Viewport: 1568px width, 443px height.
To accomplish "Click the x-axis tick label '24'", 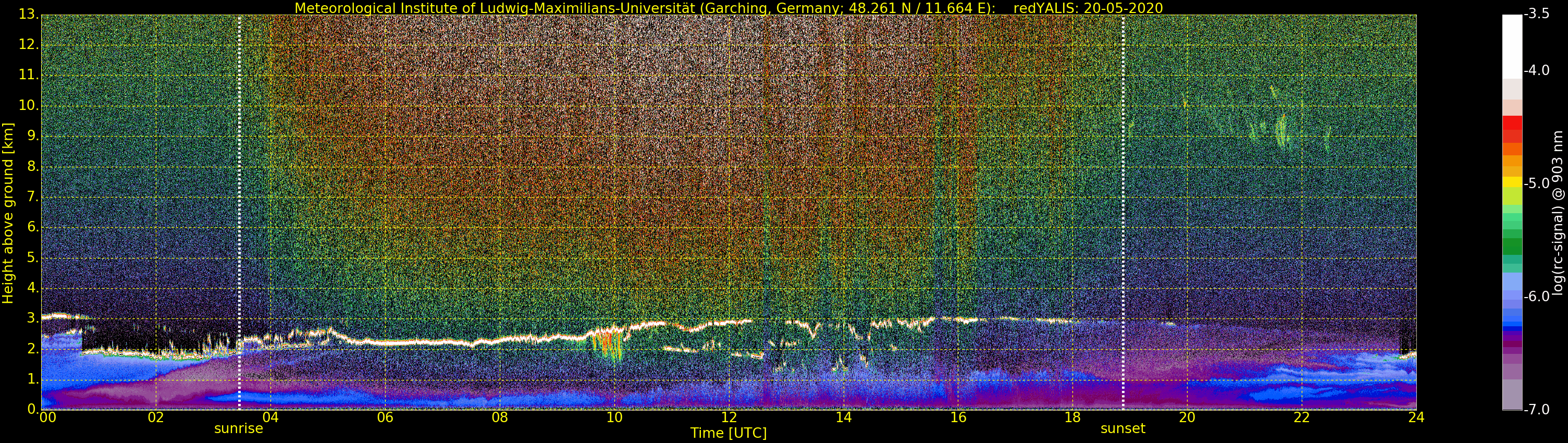I will tap(1416, 417).
